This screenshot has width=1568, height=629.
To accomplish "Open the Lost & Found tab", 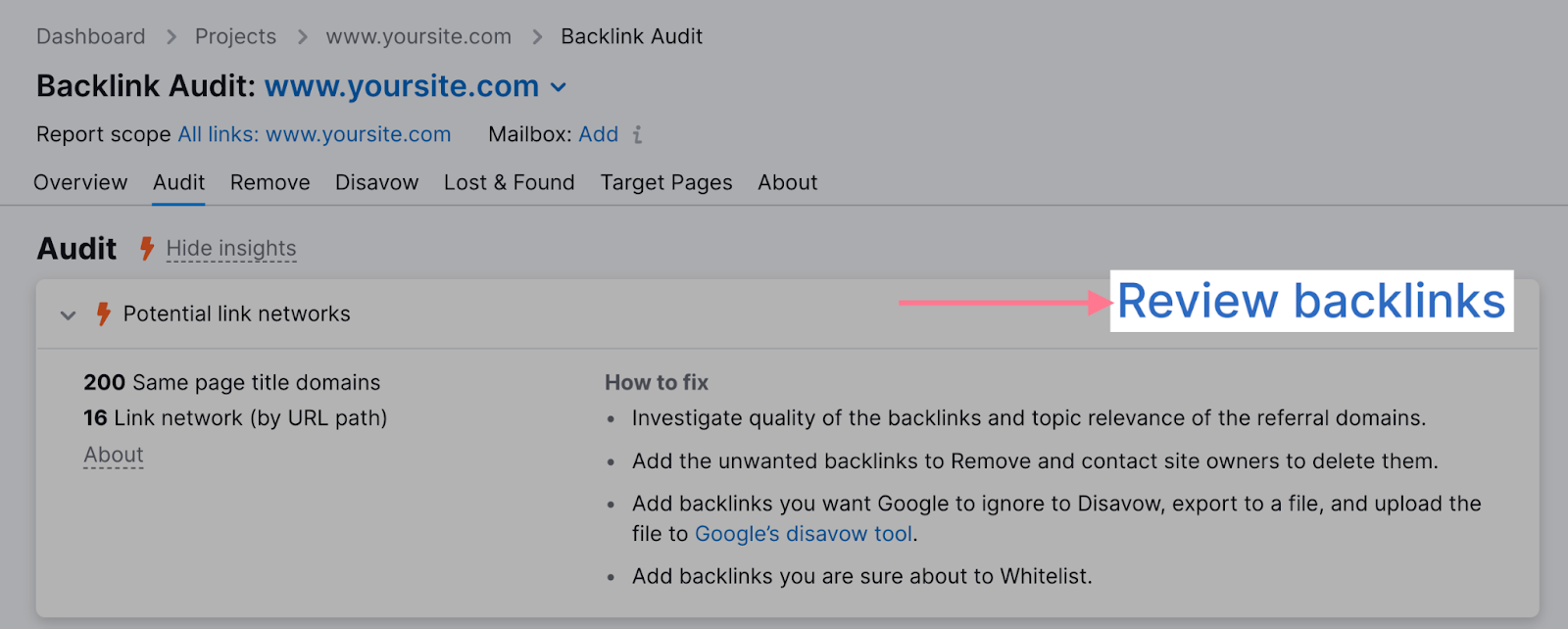I will [509, 183].
